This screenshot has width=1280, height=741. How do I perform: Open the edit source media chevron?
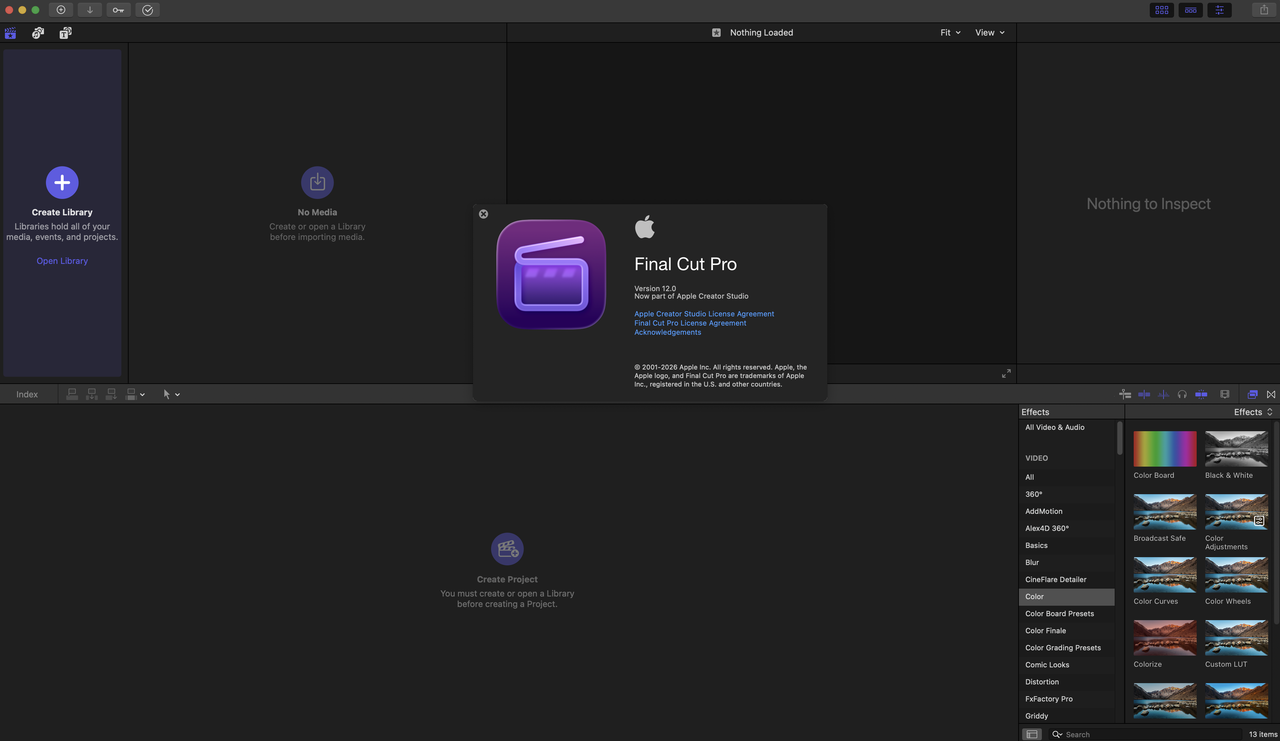point(143,395)
